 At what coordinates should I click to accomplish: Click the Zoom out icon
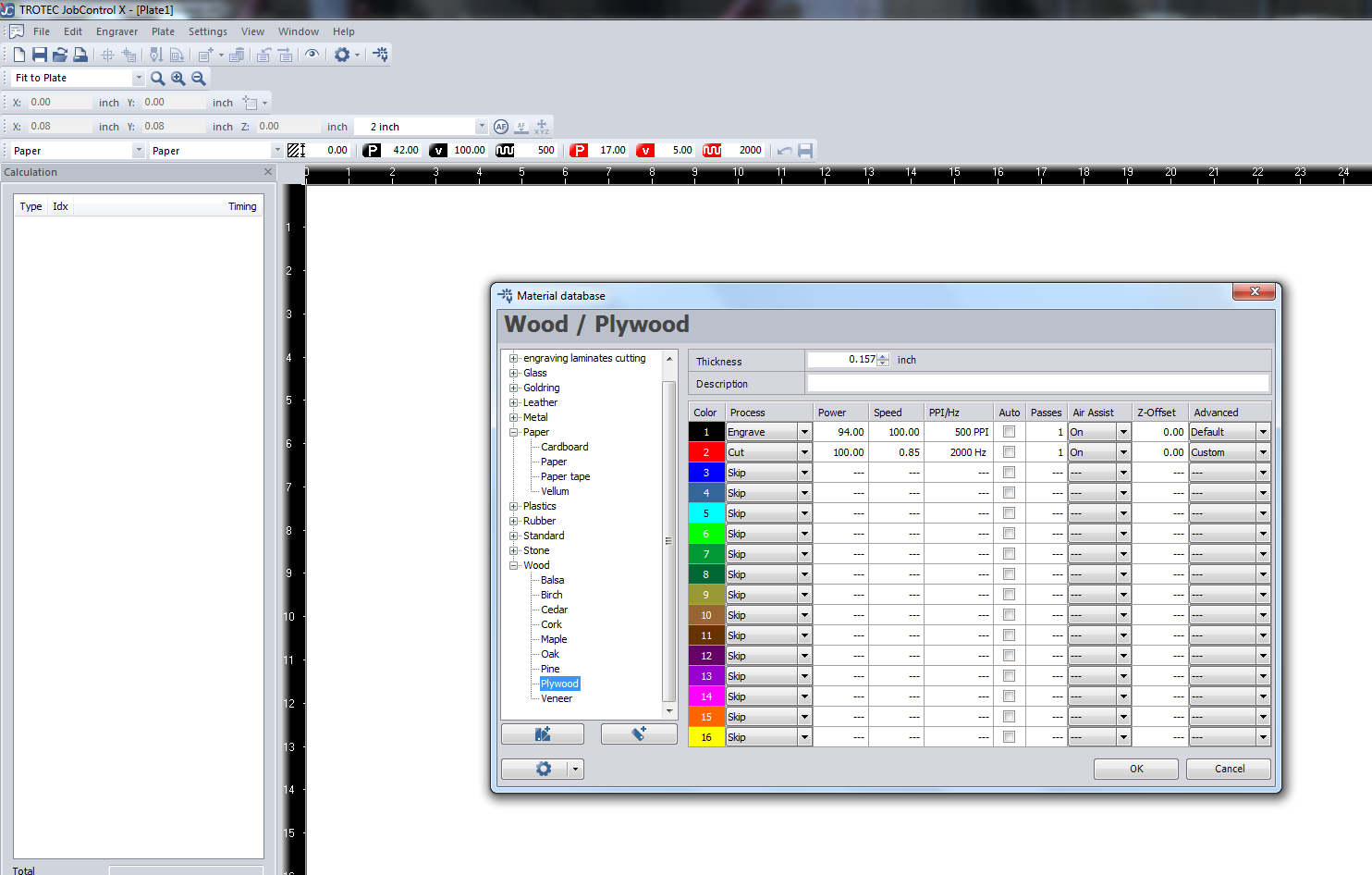(199, 79)
